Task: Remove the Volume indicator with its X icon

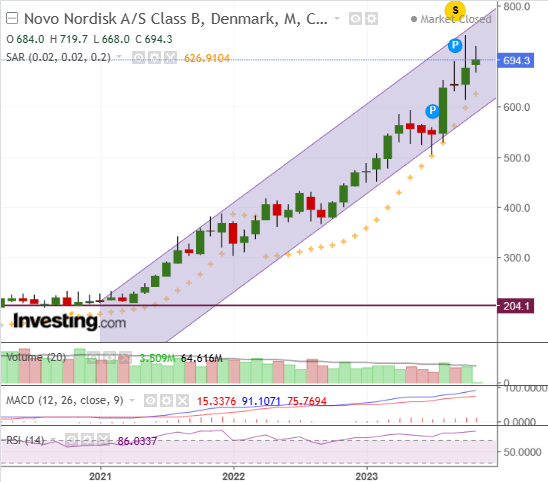Action: pyautogui.click(x=125, y=358)
